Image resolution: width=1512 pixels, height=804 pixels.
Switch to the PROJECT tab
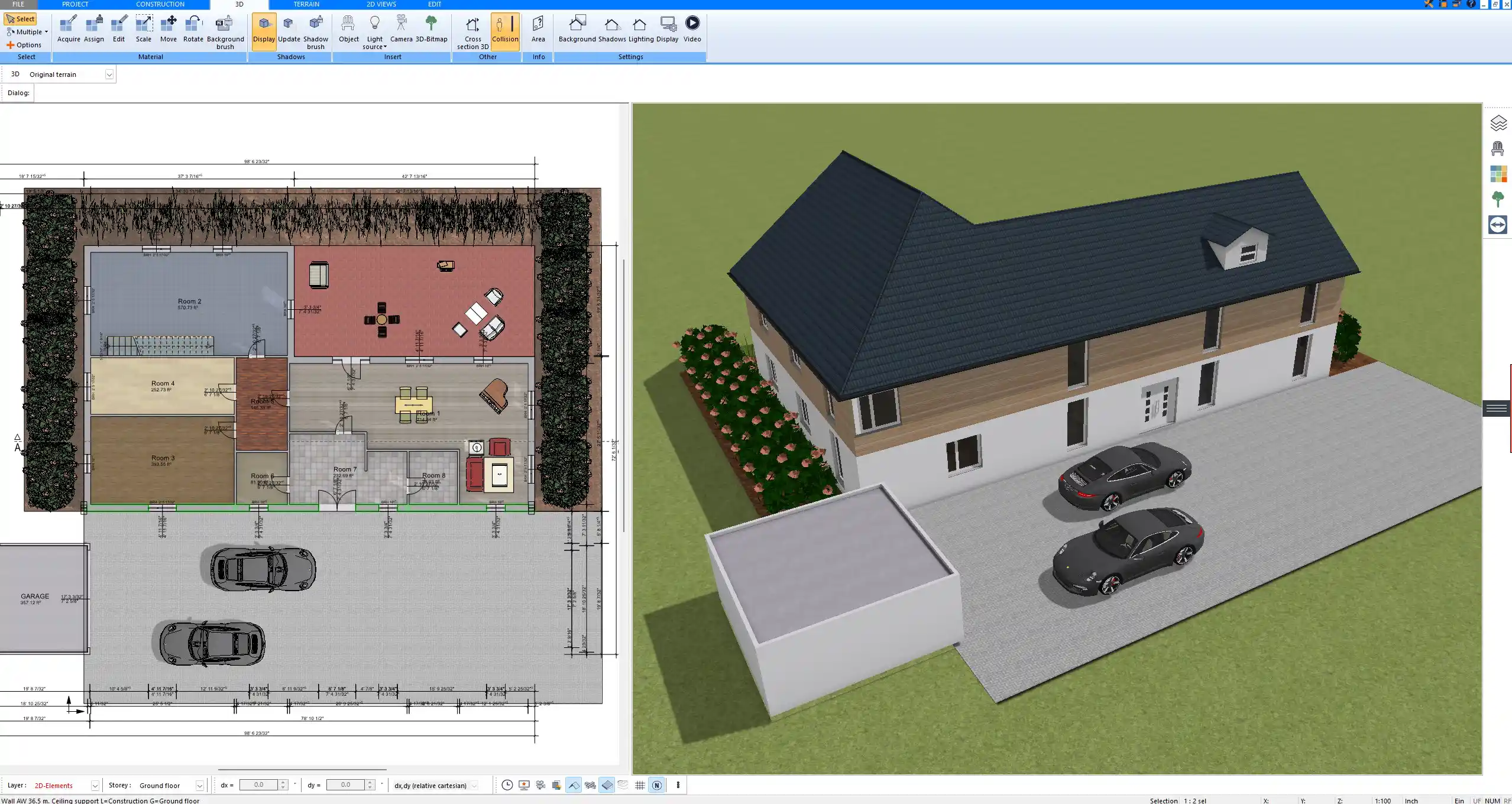point(75,4)
